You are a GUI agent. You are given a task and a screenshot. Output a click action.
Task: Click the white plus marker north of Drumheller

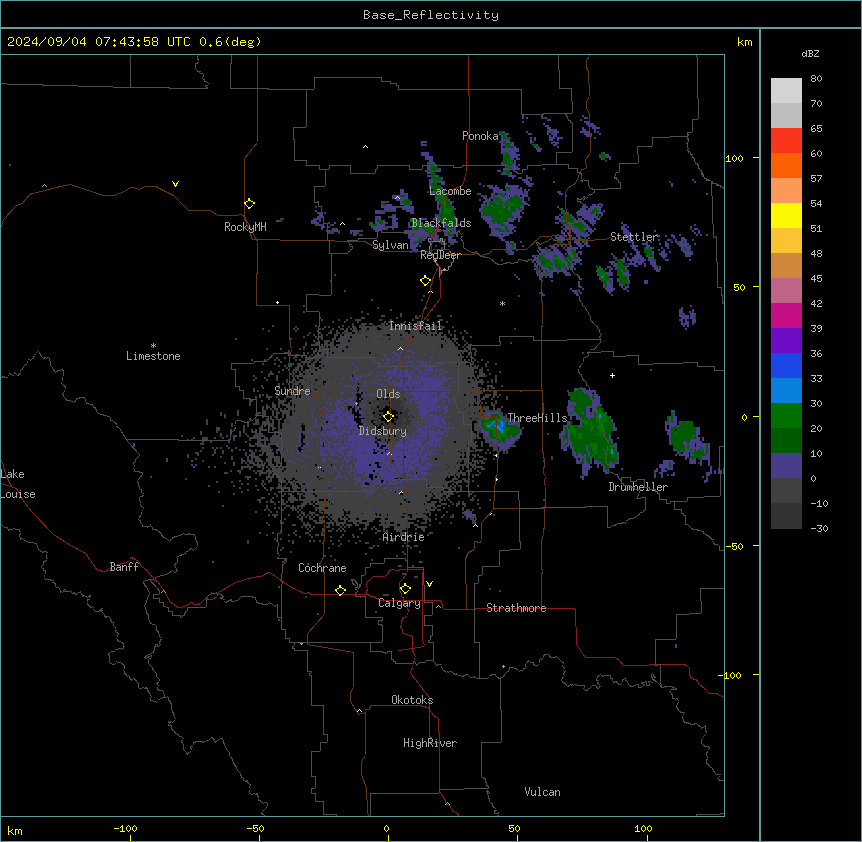click(x=612, y=375)
